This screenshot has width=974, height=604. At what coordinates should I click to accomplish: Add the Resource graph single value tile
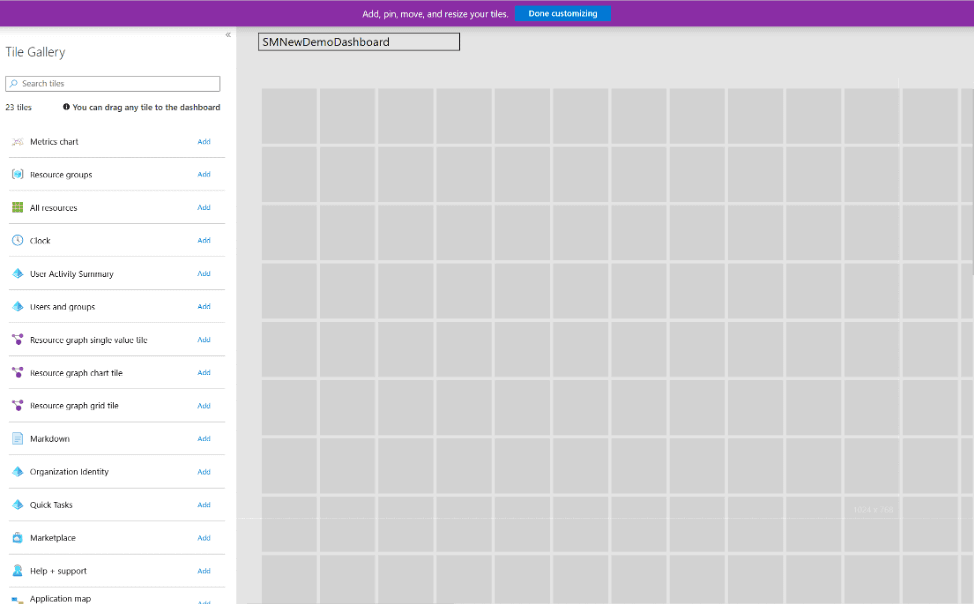point(204,340)
